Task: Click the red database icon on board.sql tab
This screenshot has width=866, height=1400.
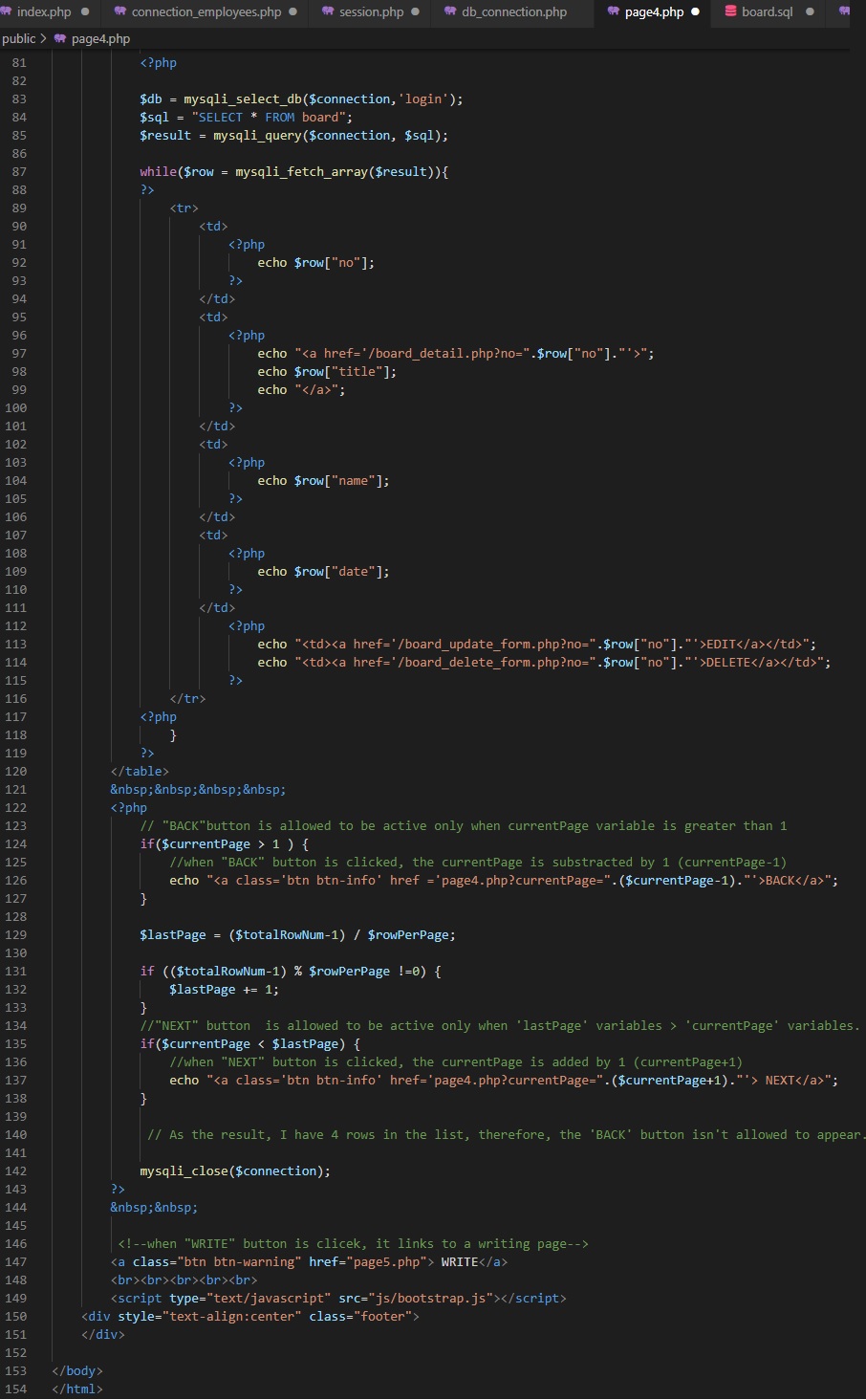Action: [730, 12]
